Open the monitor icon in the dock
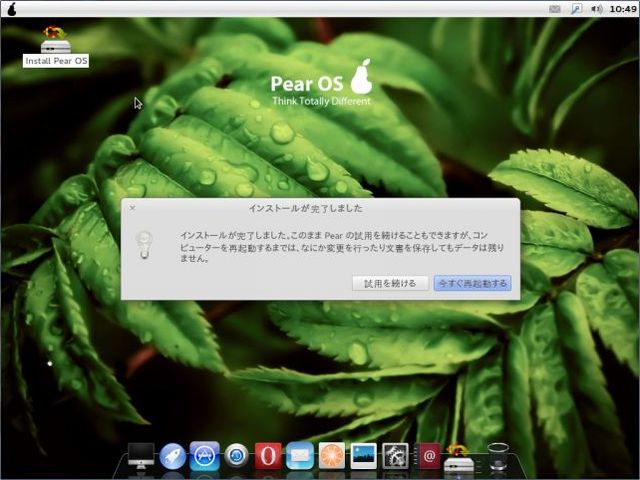This screenshot has width=640, height=480. coord(141,457)
